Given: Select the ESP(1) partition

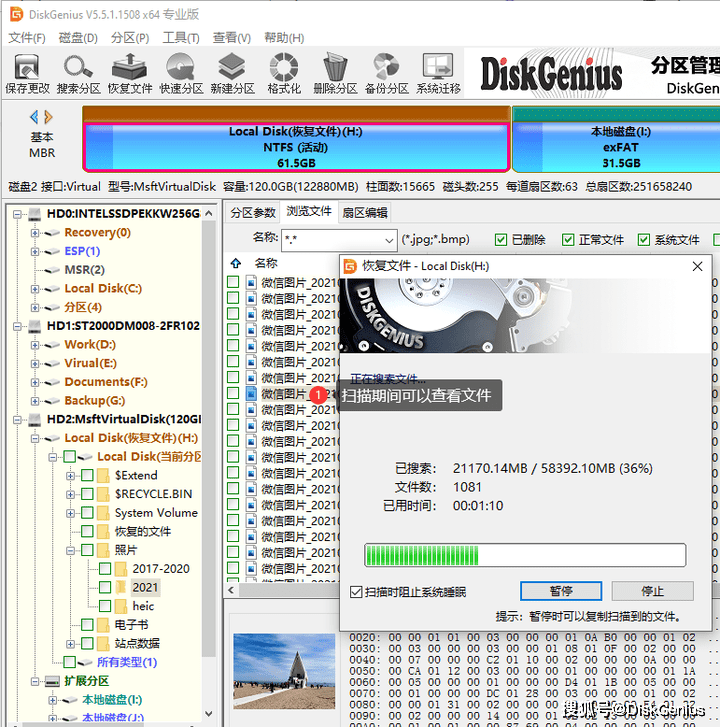Looking at the screenshot, I should [x=83, y=251].
